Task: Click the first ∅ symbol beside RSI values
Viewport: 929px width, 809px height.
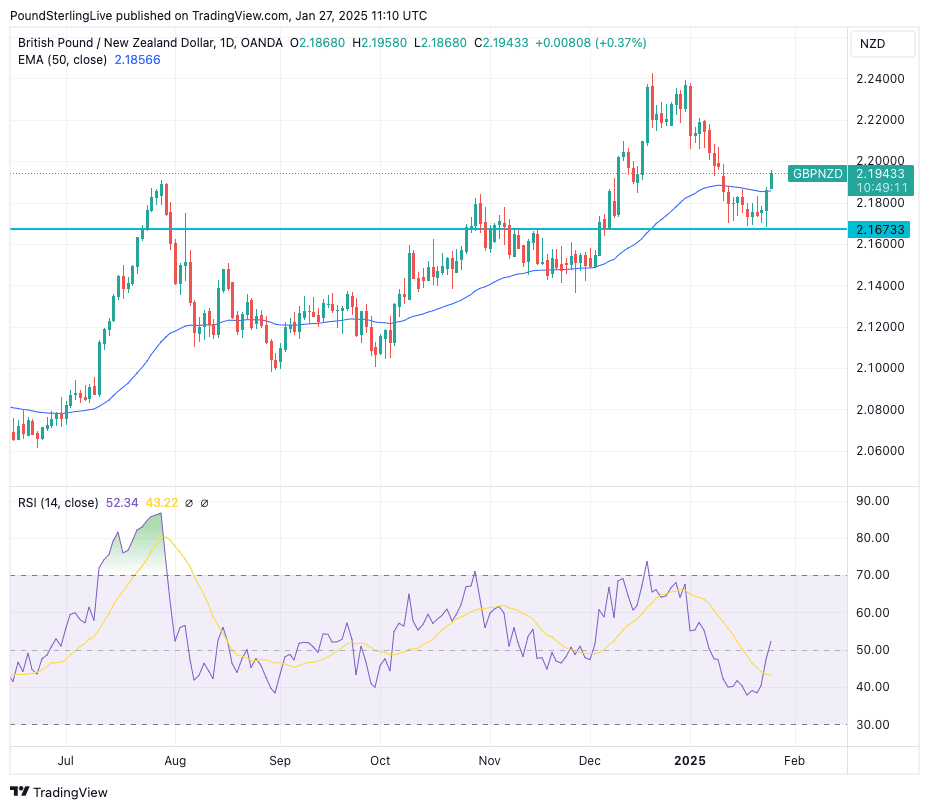Action: 190,503
